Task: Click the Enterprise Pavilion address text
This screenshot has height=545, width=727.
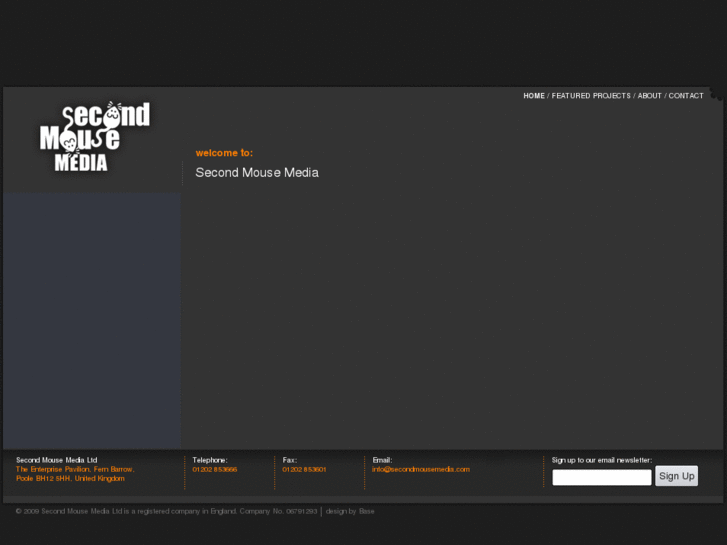Action: pyautogui.click(x=75, y=469)
